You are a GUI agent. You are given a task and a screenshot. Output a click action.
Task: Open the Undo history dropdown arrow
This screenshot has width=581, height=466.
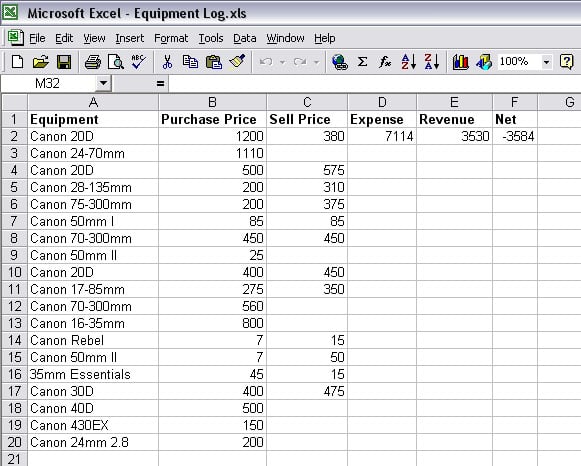point(282,62)
